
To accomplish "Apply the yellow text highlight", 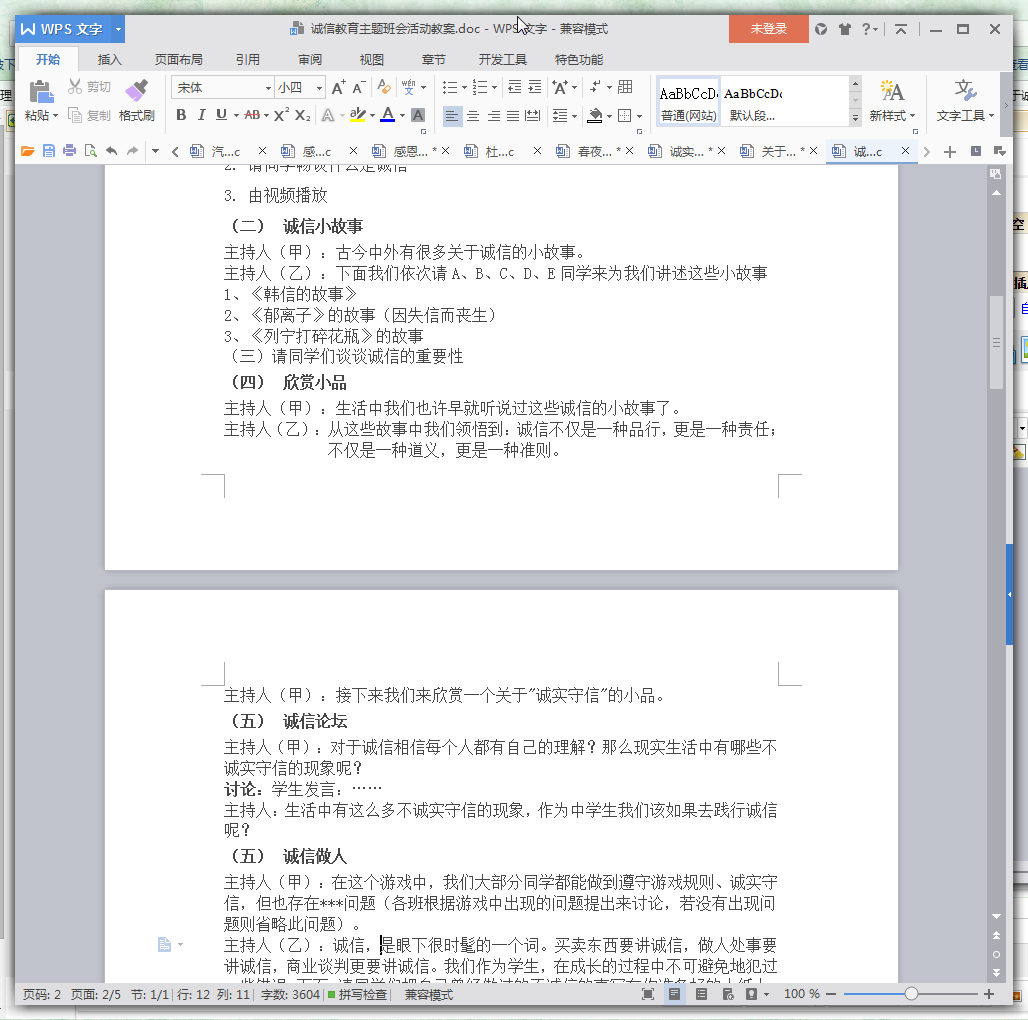I will [357, 115].
